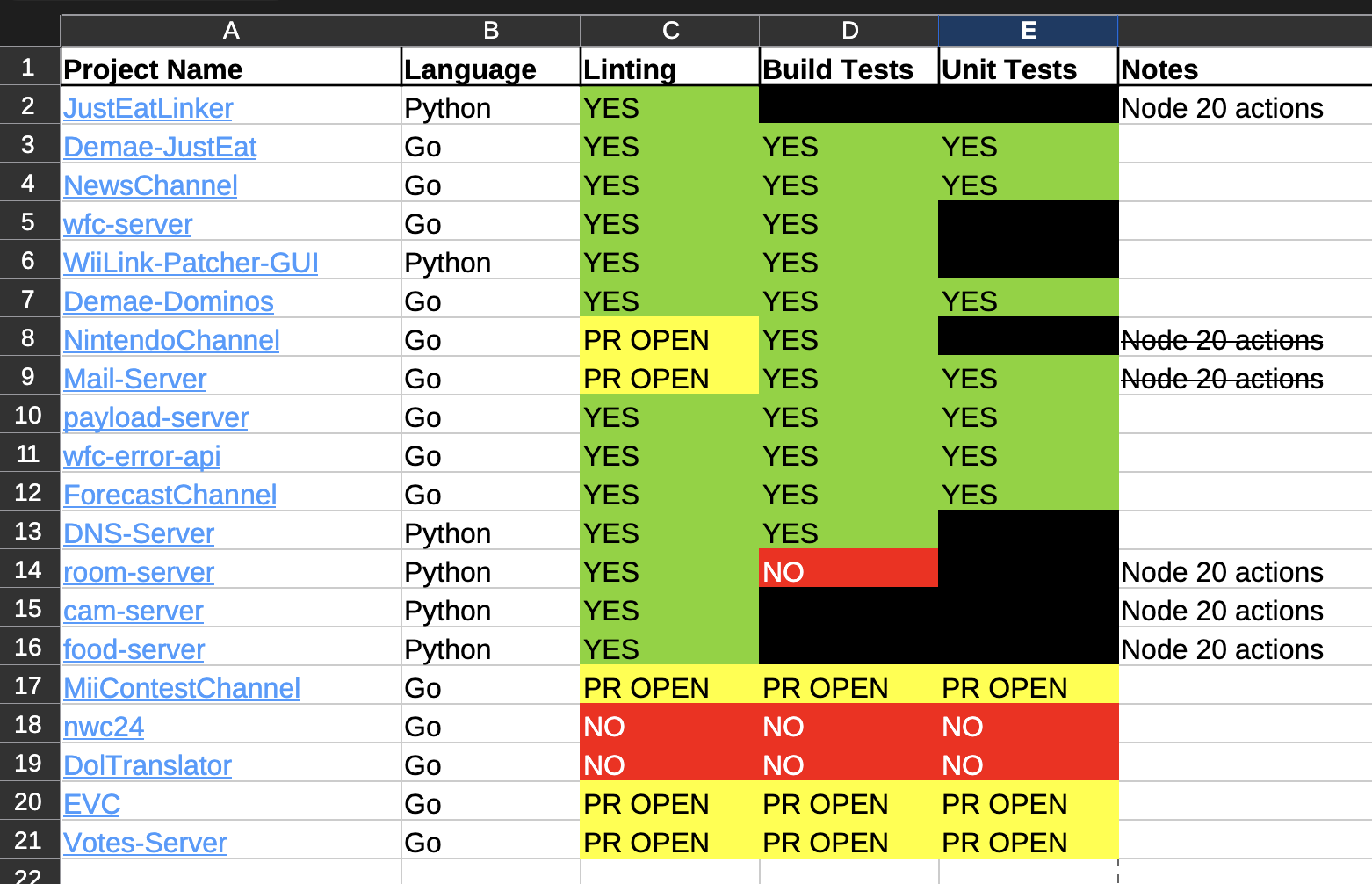1372x884 pixels.
Task: Click the WiiLink-Patcher-GUI hyperlink
Action: 191,263
